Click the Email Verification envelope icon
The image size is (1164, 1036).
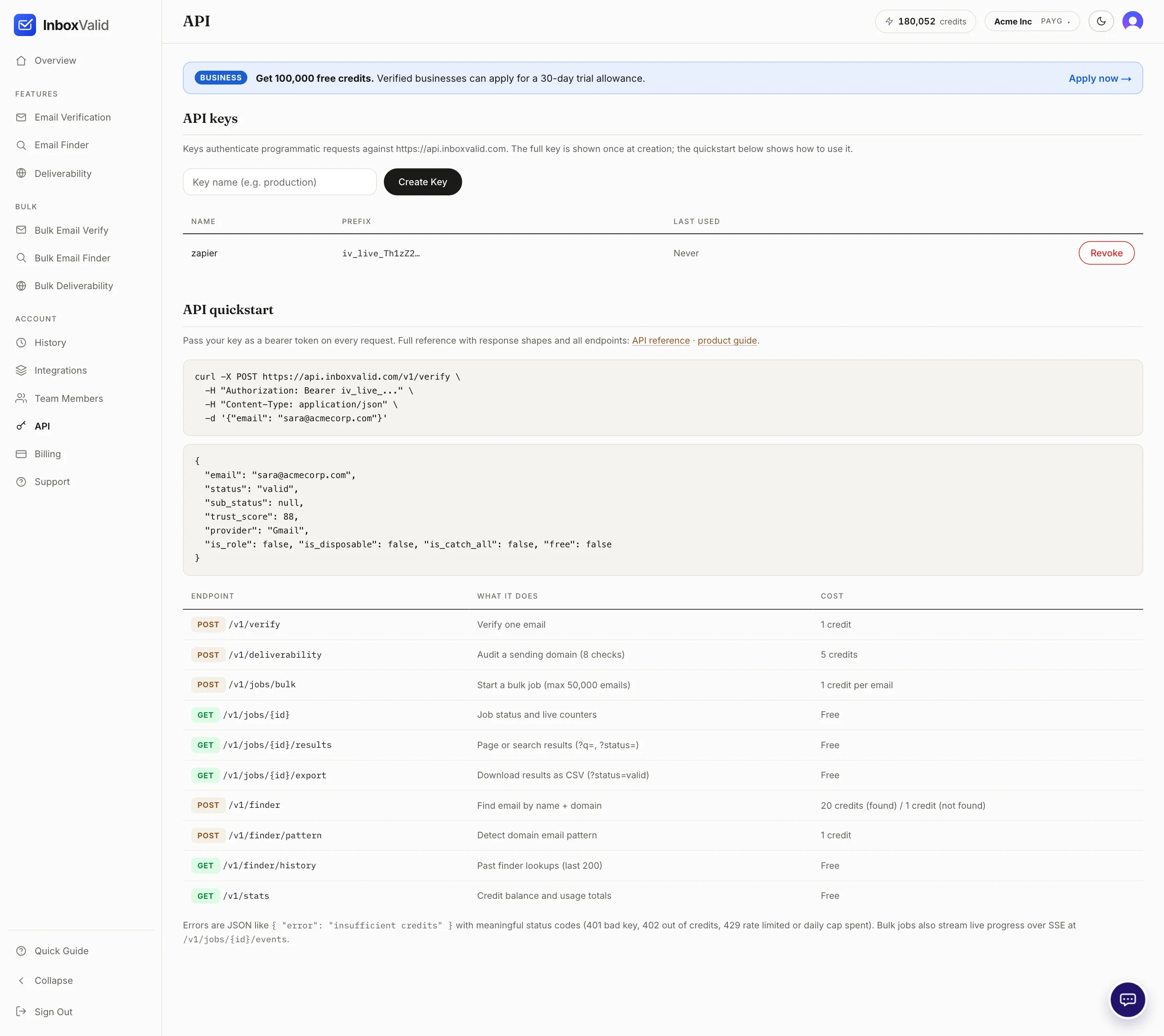[x=21, y=117]
